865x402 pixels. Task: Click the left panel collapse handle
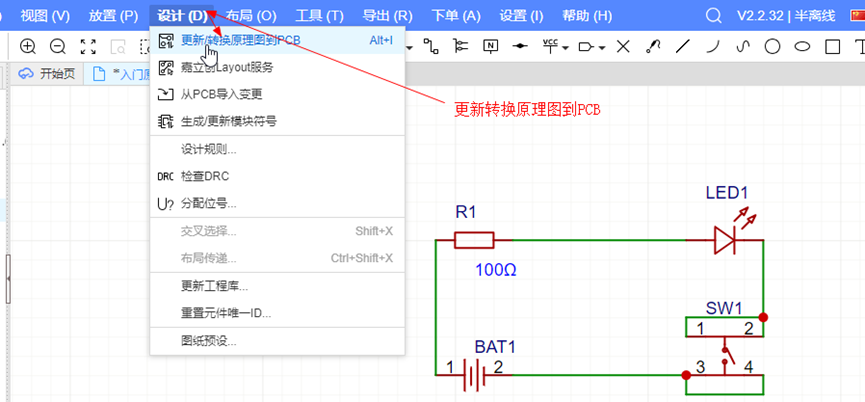[8, 279]
